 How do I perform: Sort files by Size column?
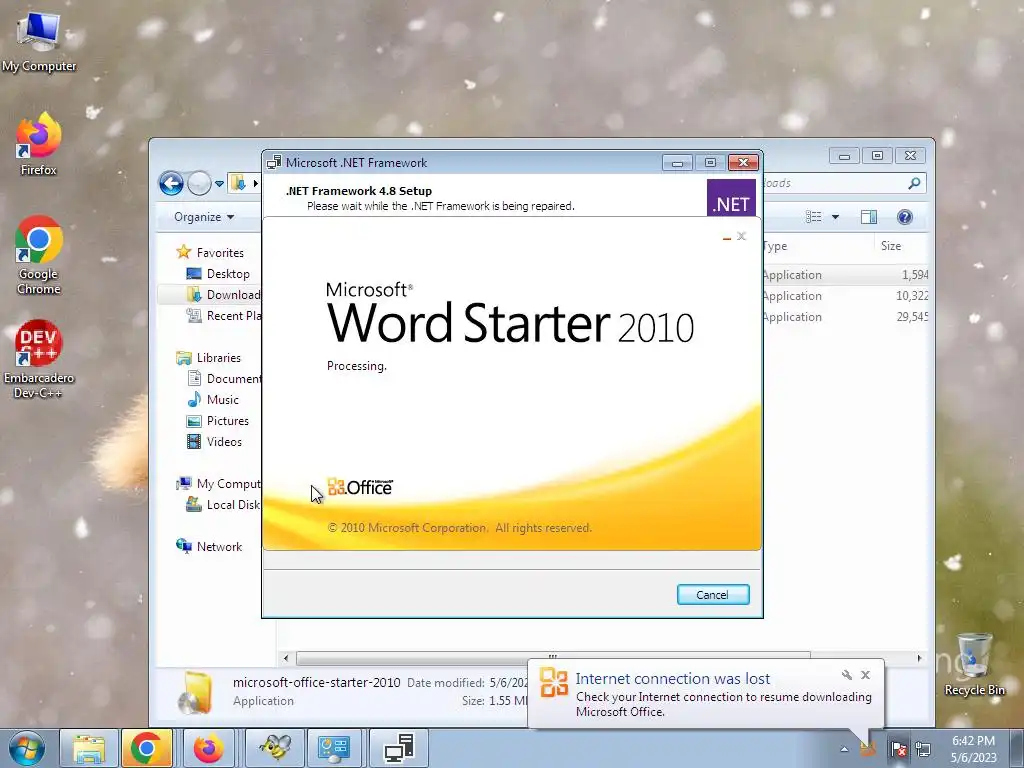click(x=901, y=246)
